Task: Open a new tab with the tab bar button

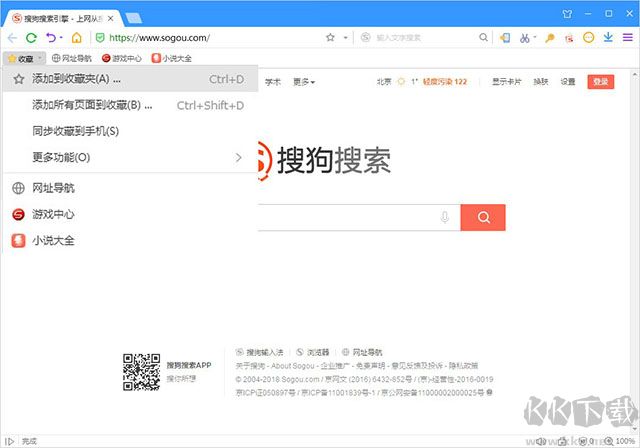Action: [134, 18]
